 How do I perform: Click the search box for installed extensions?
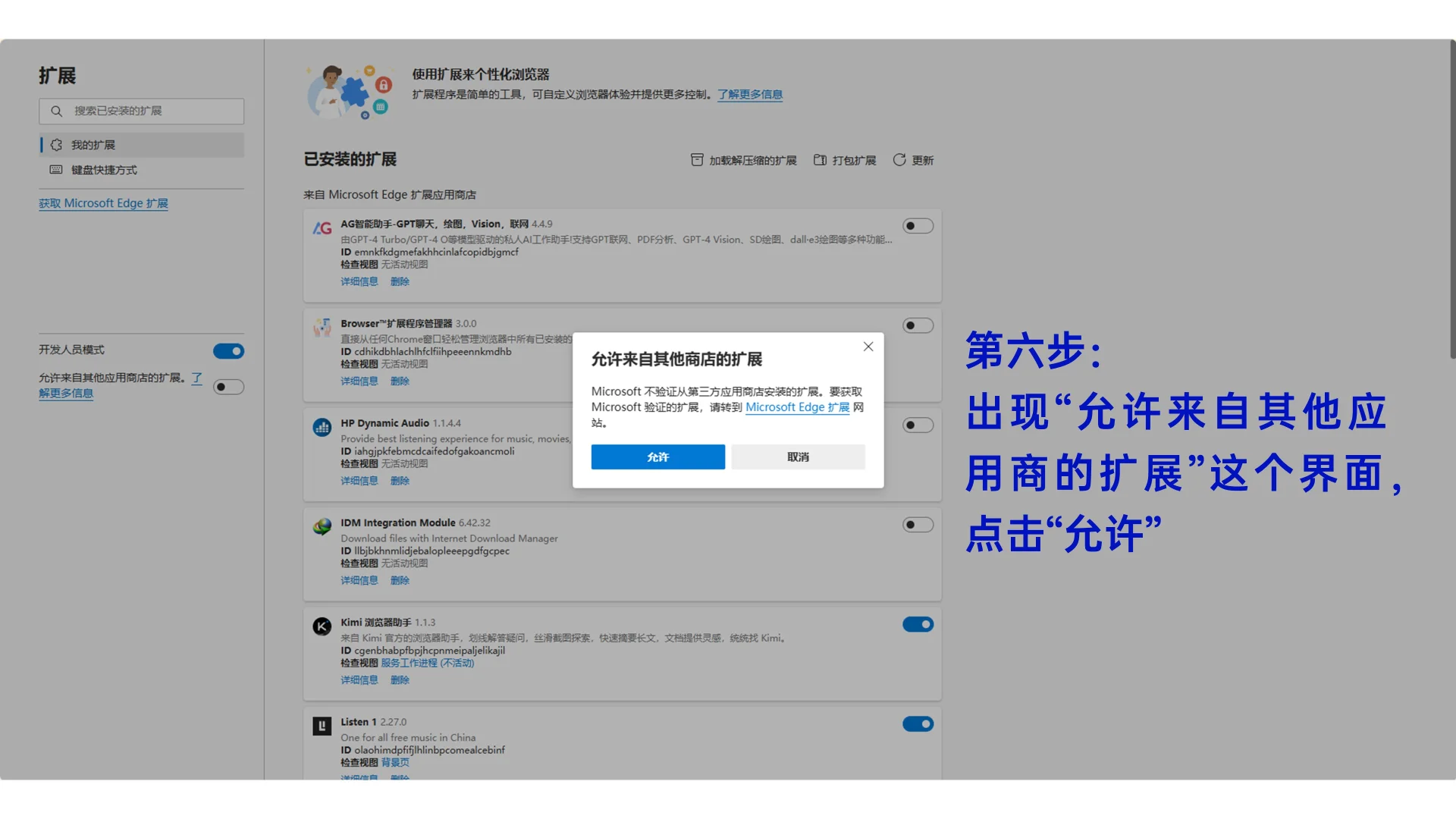coord(142,111)
